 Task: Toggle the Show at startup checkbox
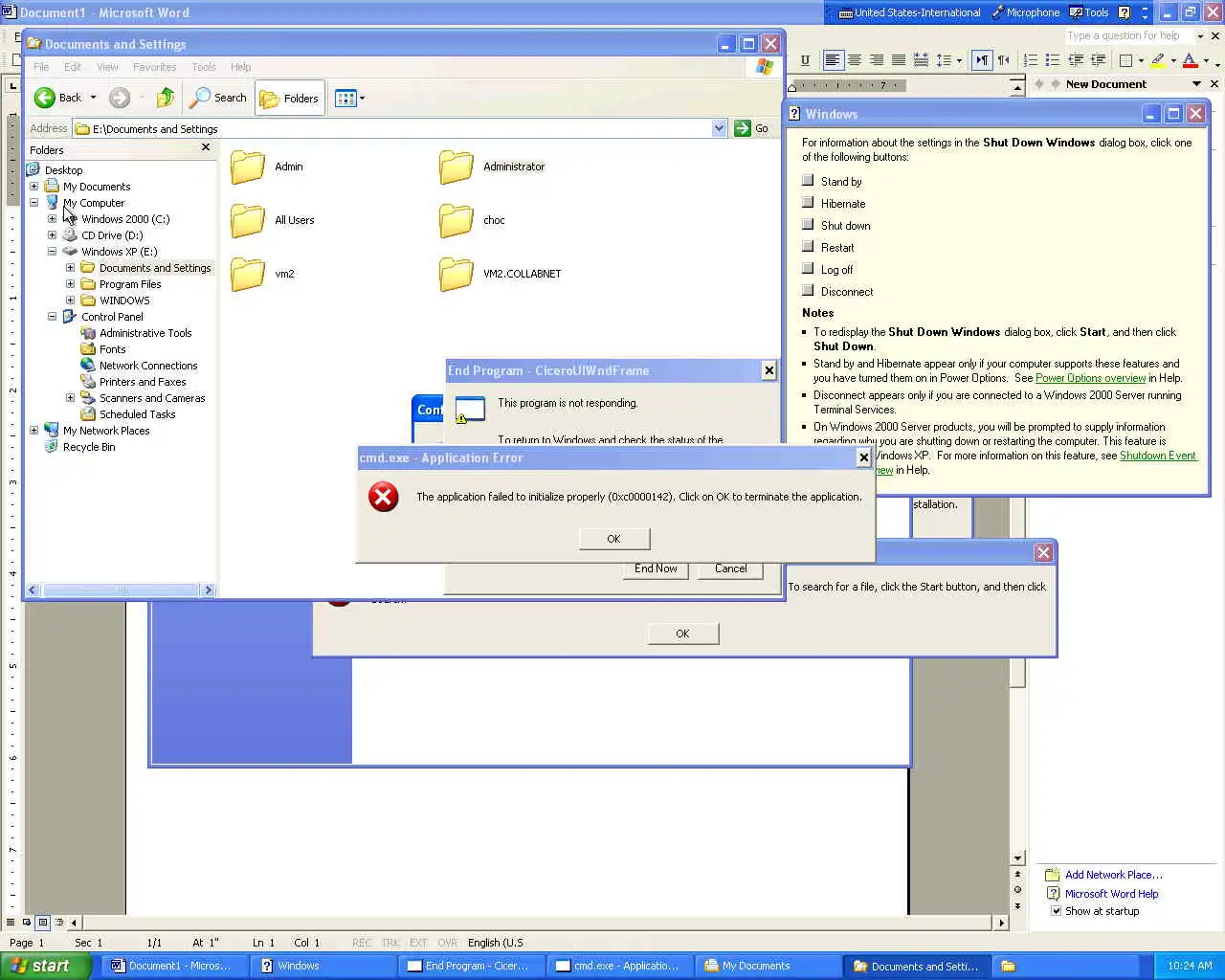(1057, 911)
